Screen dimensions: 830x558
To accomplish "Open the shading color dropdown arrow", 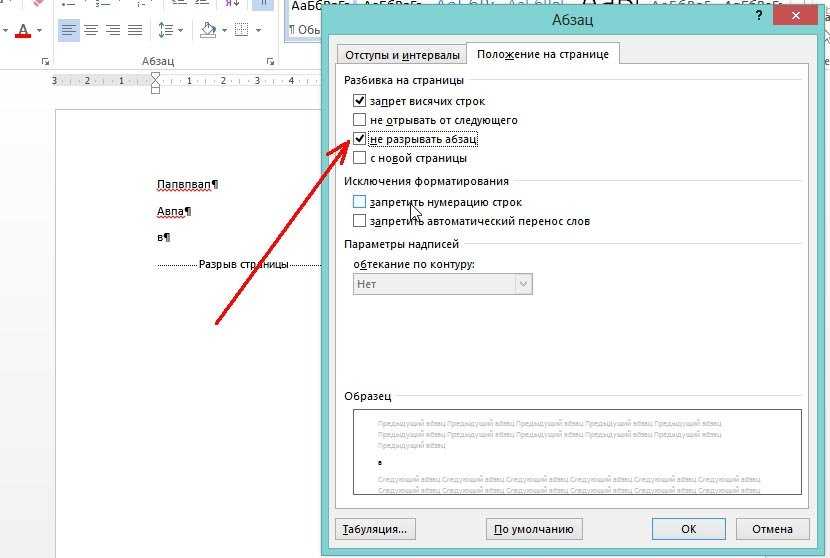I will (x=224, y=31).
